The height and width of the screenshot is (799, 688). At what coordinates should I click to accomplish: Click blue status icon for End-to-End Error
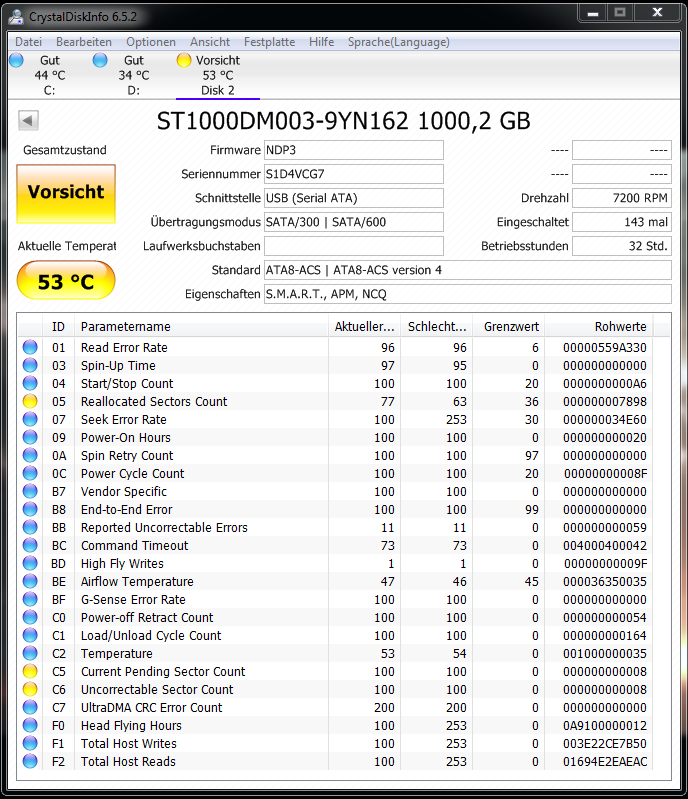(30, 509)
